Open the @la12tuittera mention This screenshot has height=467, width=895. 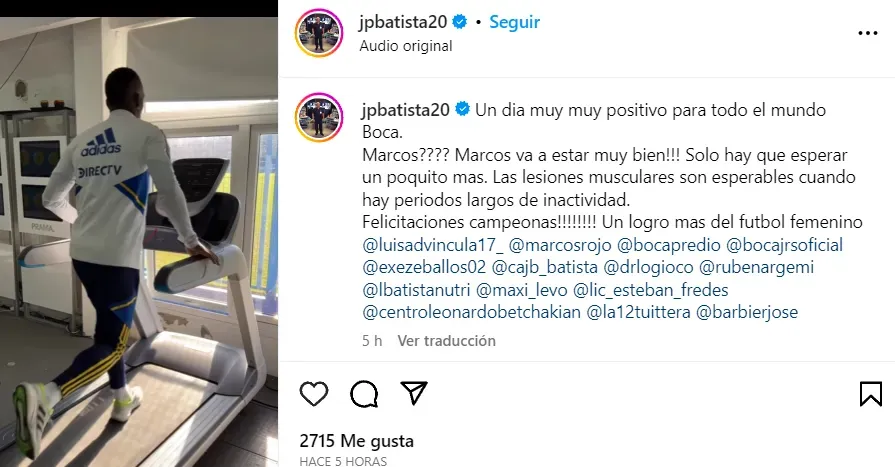(x=639, y=312)
